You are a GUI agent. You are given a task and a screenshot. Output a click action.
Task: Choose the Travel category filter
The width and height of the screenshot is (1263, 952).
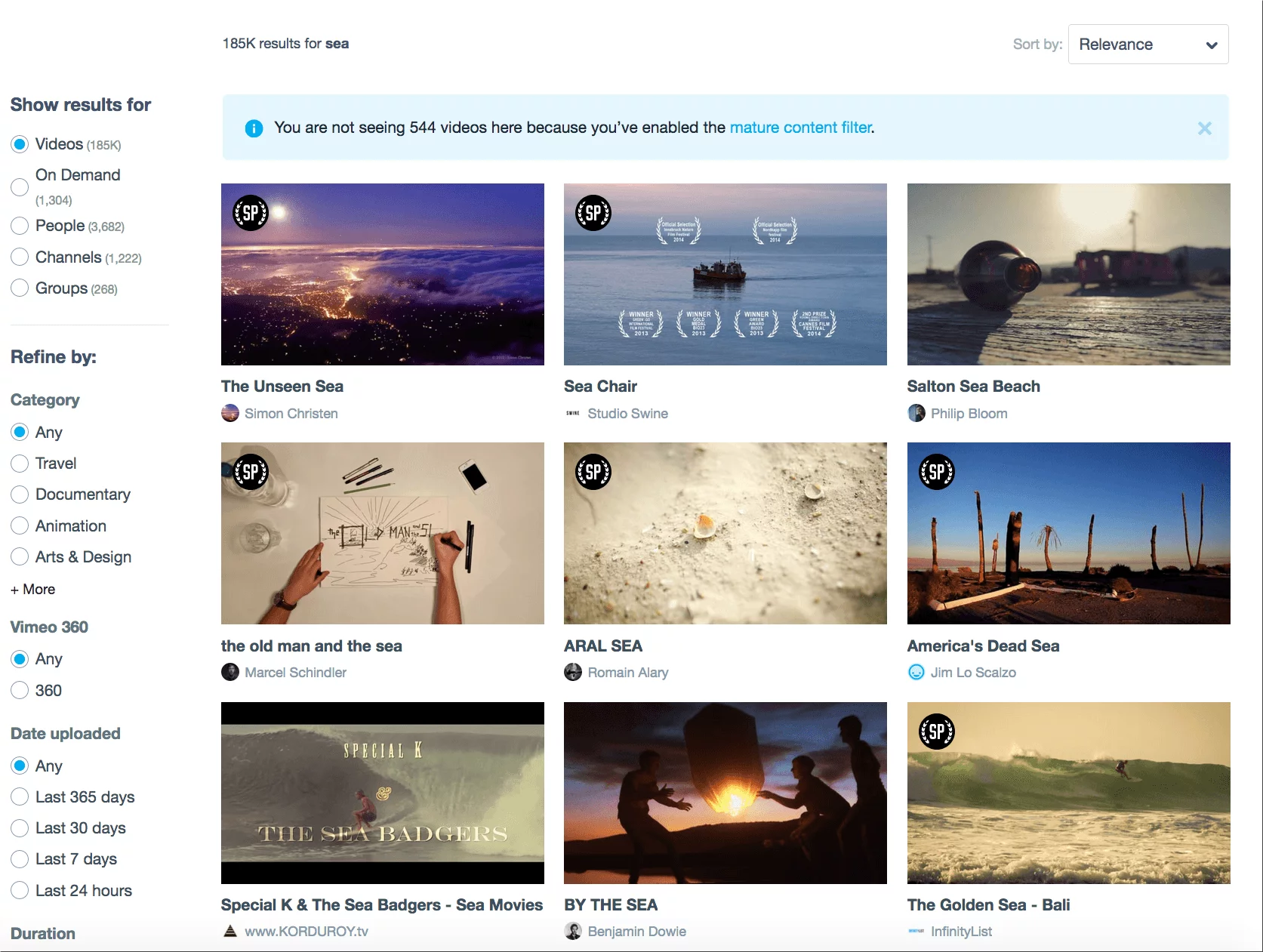tap(20, 464)
